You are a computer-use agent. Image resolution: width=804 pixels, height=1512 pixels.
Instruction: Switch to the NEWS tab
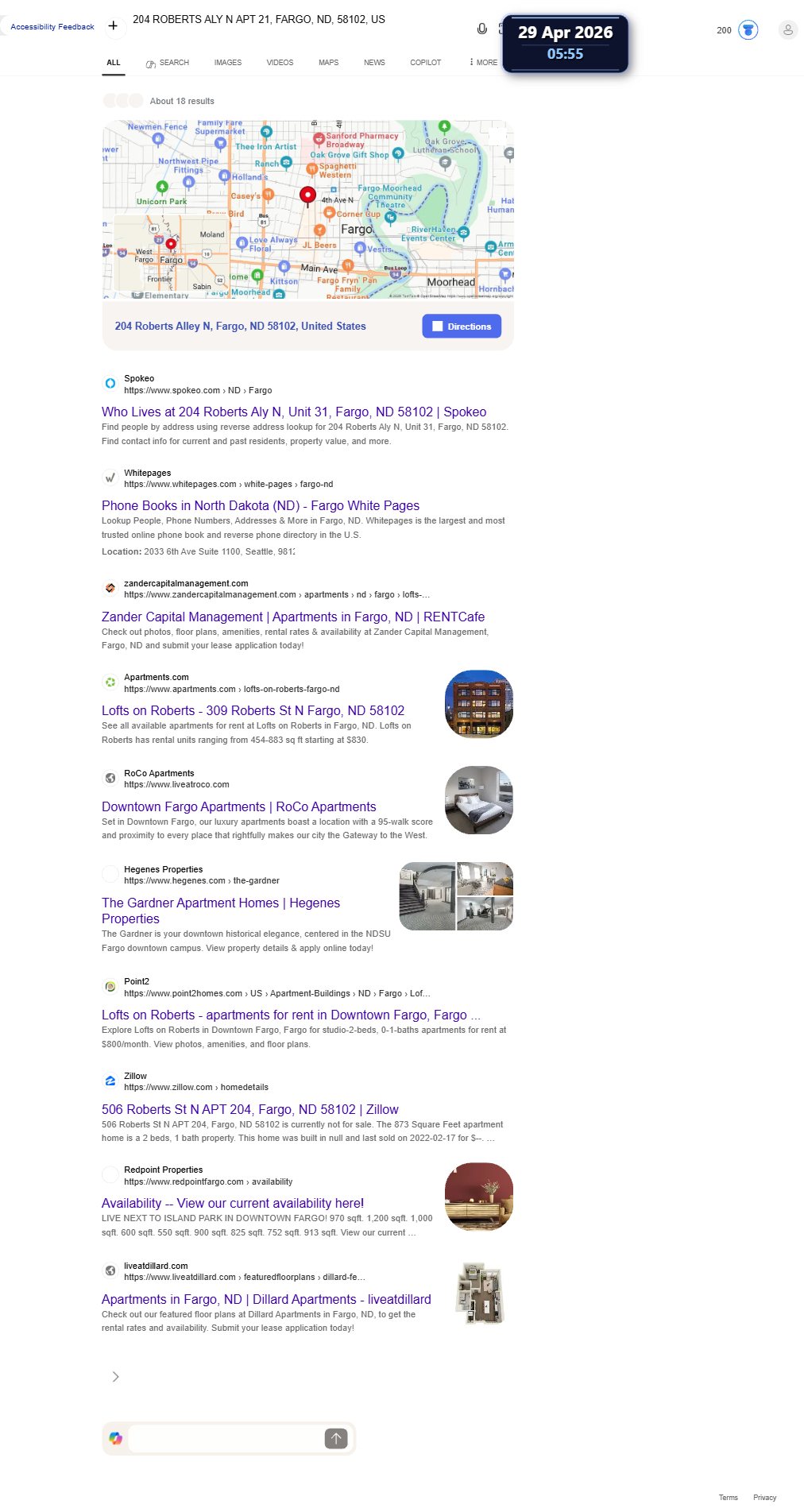(374, 63)
